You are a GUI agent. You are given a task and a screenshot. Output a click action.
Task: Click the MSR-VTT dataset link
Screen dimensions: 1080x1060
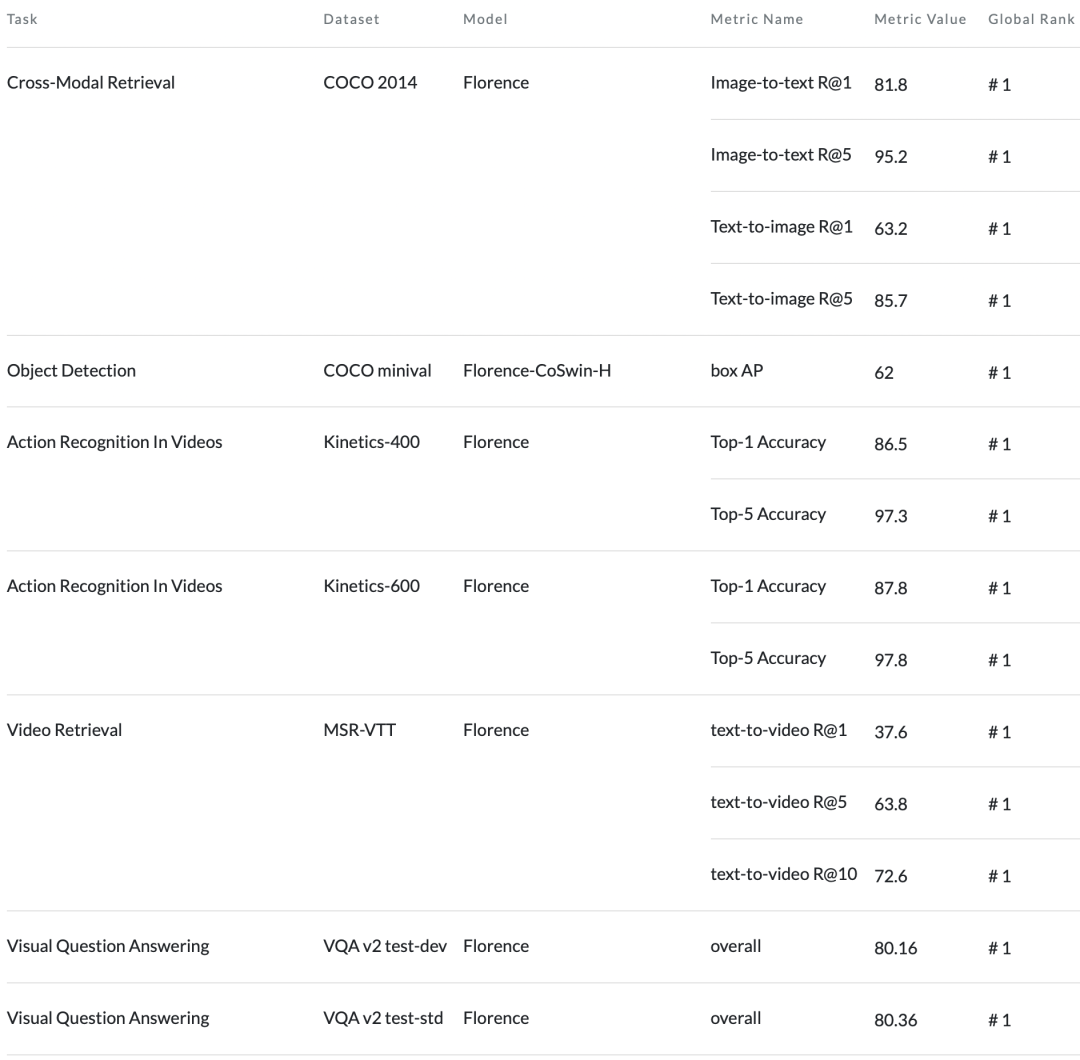[359, 731]
